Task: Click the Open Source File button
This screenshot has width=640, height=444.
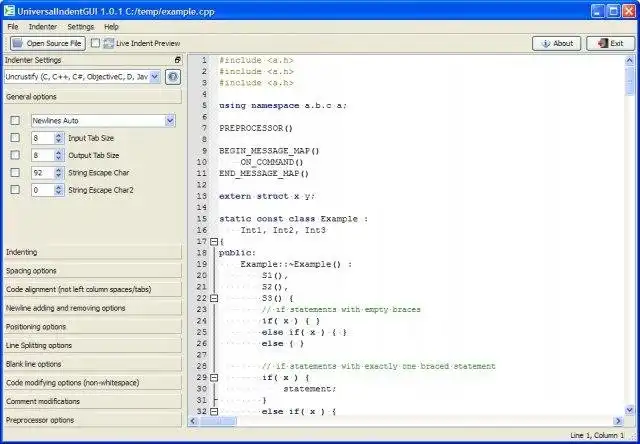Action: coord(47,44)
